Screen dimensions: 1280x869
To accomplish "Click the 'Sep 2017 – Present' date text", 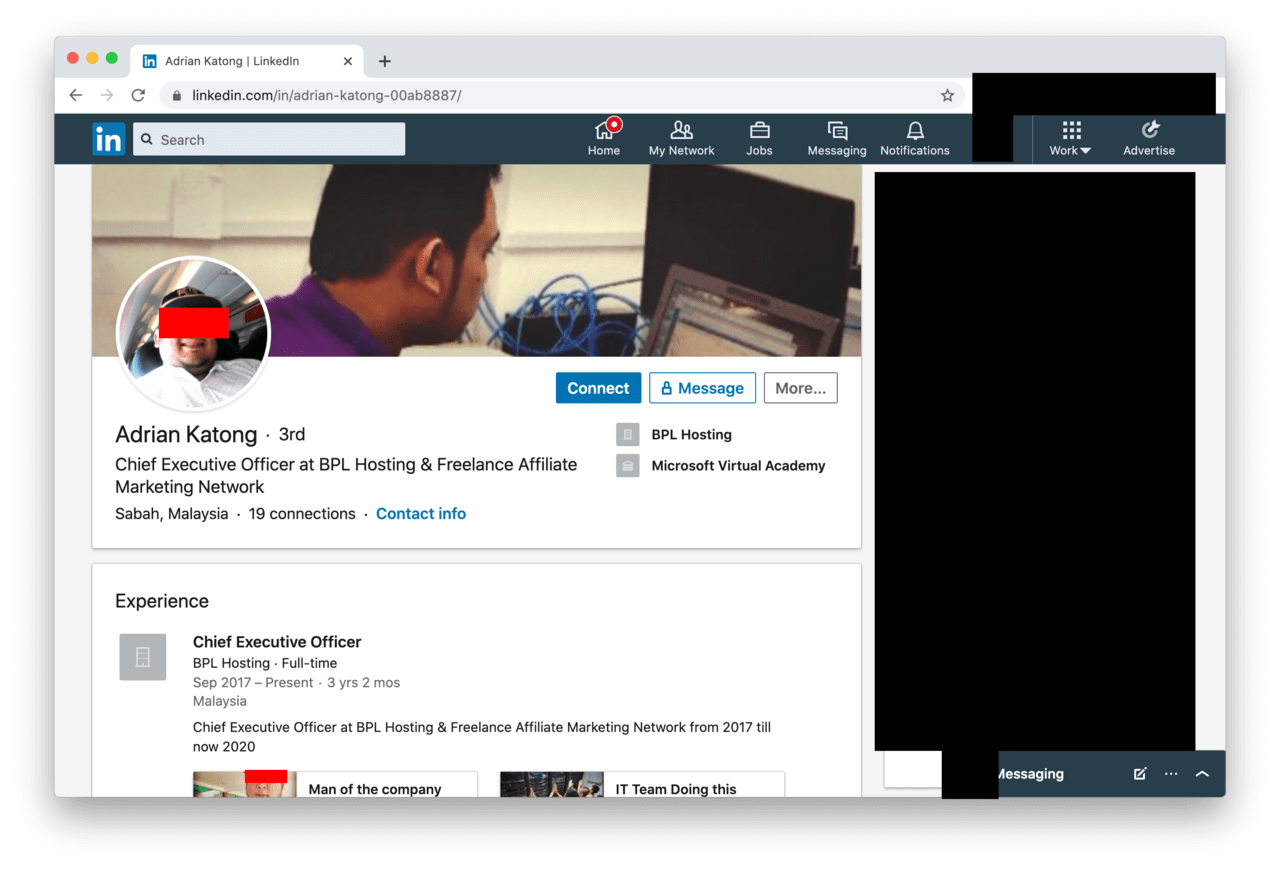I will pyautogui.click(x=255, y=682).
